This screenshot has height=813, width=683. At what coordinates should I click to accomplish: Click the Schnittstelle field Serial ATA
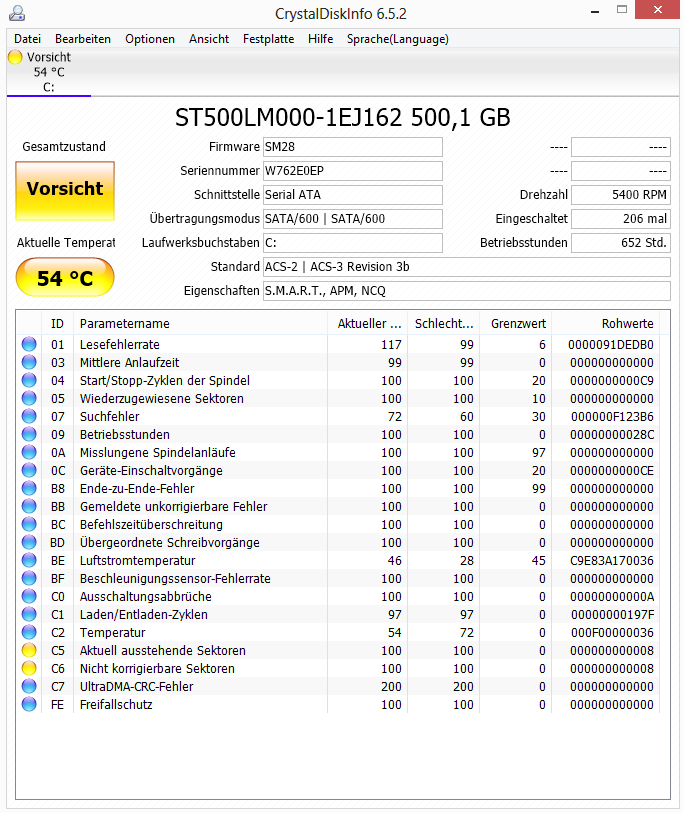[x=353, y=194]
